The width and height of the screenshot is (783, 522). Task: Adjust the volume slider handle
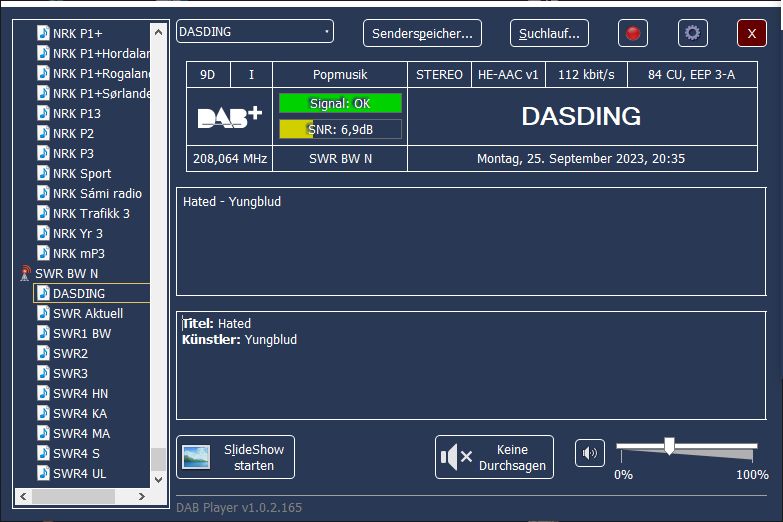[x=669, y=446]
